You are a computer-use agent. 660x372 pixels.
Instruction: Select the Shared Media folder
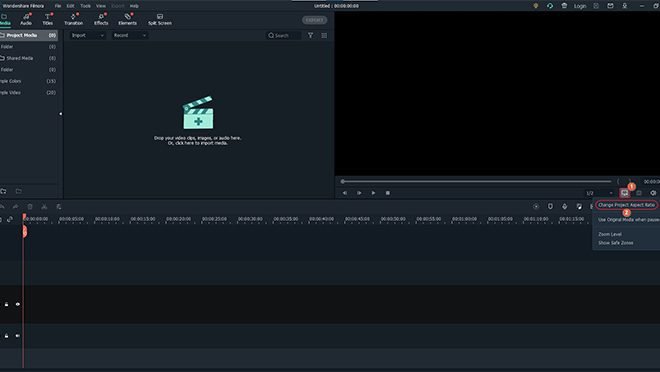(29, 58)
